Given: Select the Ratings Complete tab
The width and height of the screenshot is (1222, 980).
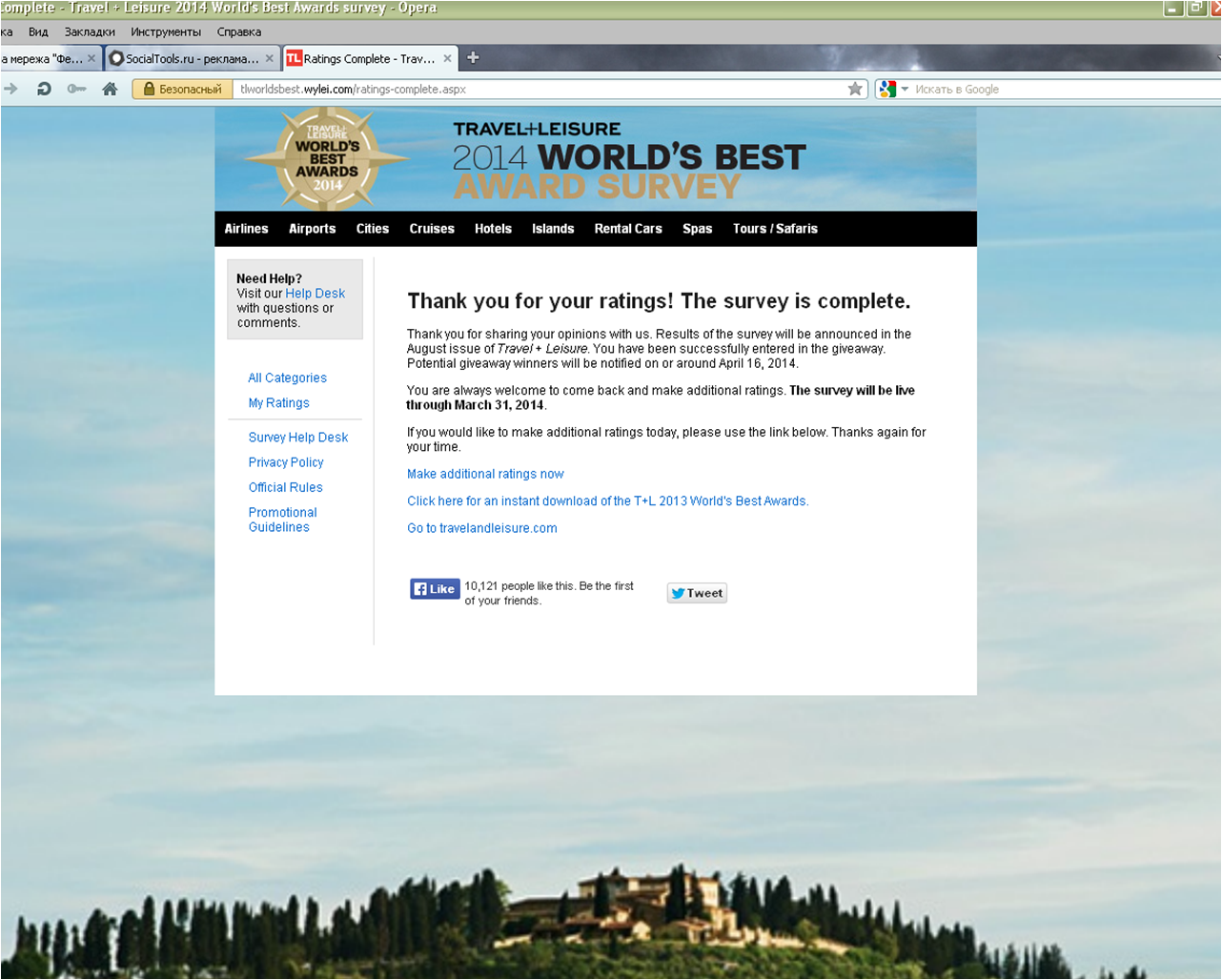Looking at the screenshot, I should click(370, 58).
